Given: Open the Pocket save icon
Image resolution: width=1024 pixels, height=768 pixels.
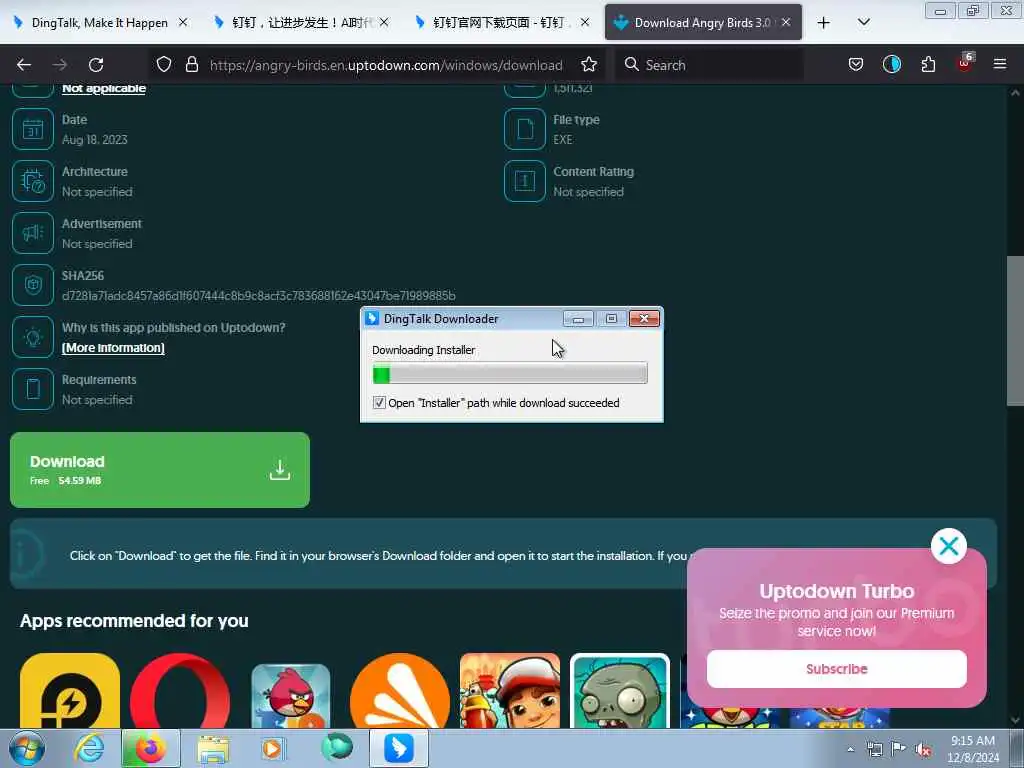Looking at the screenshot, I should [856, 64].
